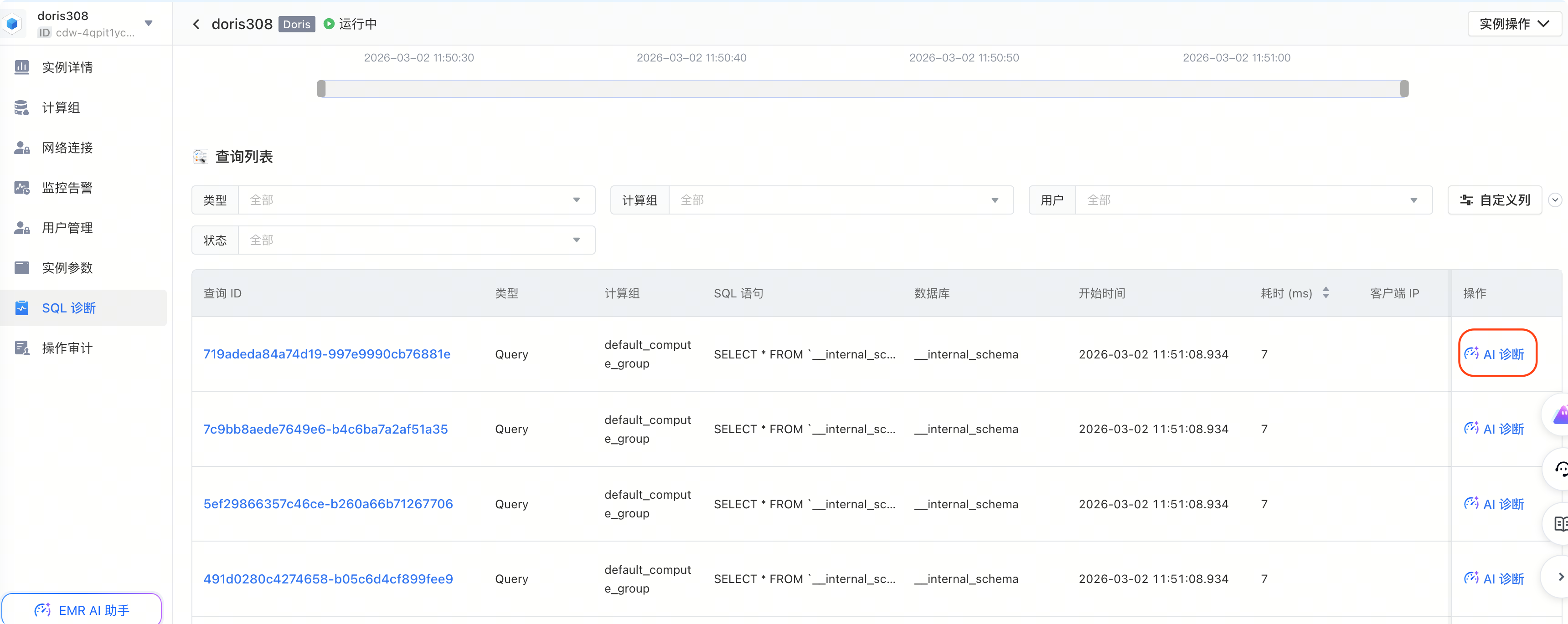Sort by 耗时 (ms) column arrows
This screenshot has width=1568, height=624.
tap(1326, 293)
